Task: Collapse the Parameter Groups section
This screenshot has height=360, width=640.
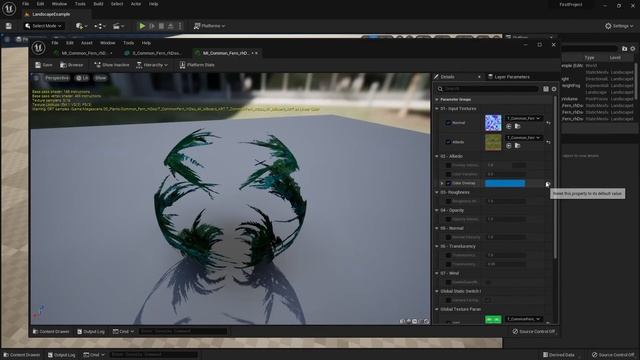Action: (x=437, y=99)
